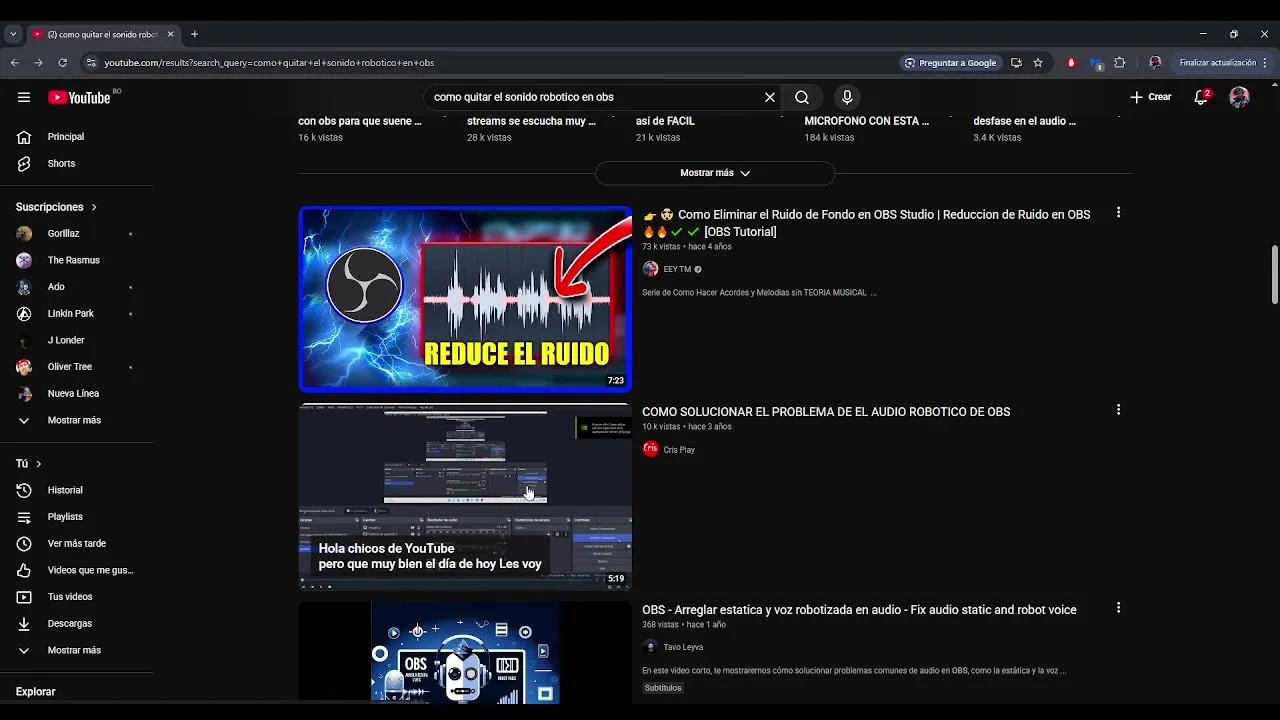Bookmark the page with the star icon
The image size is (1280, 720).
pyautogui.click(x=1038, y=62)
